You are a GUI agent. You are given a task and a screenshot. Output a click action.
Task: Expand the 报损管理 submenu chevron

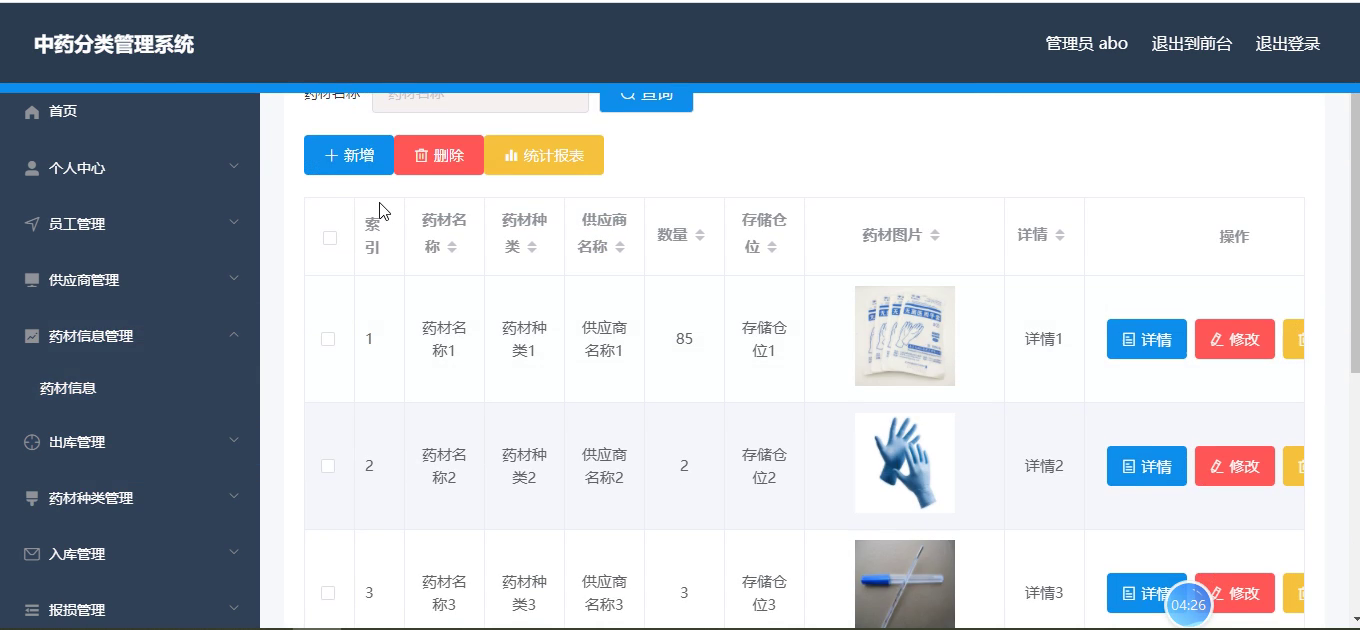[234, 608]
